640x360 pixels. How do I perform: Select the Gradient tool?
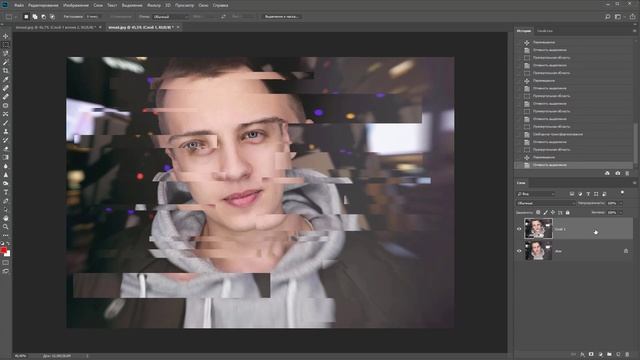point(6,158)
